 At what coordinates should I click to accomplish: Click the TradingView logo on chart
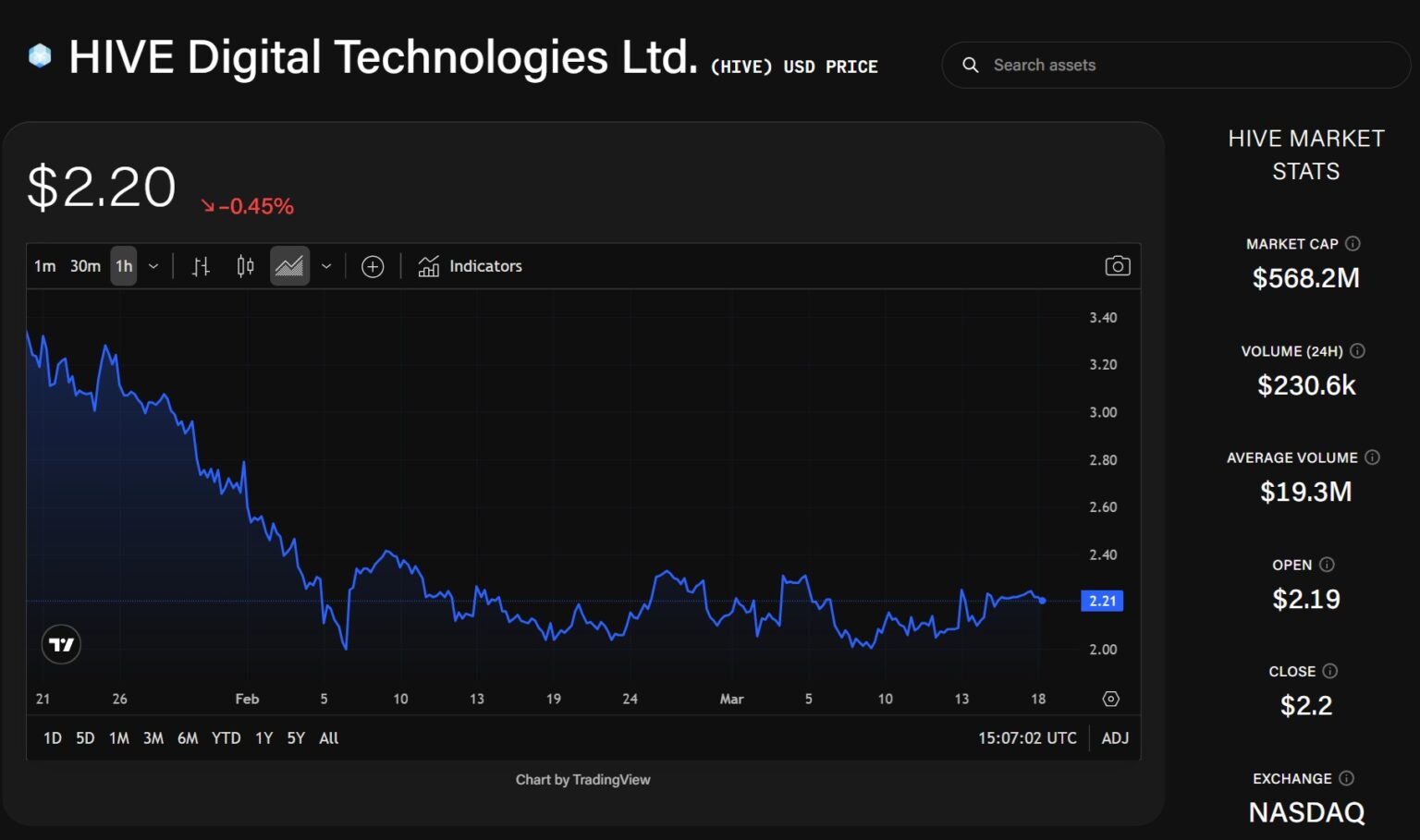[x=61, y=644]
